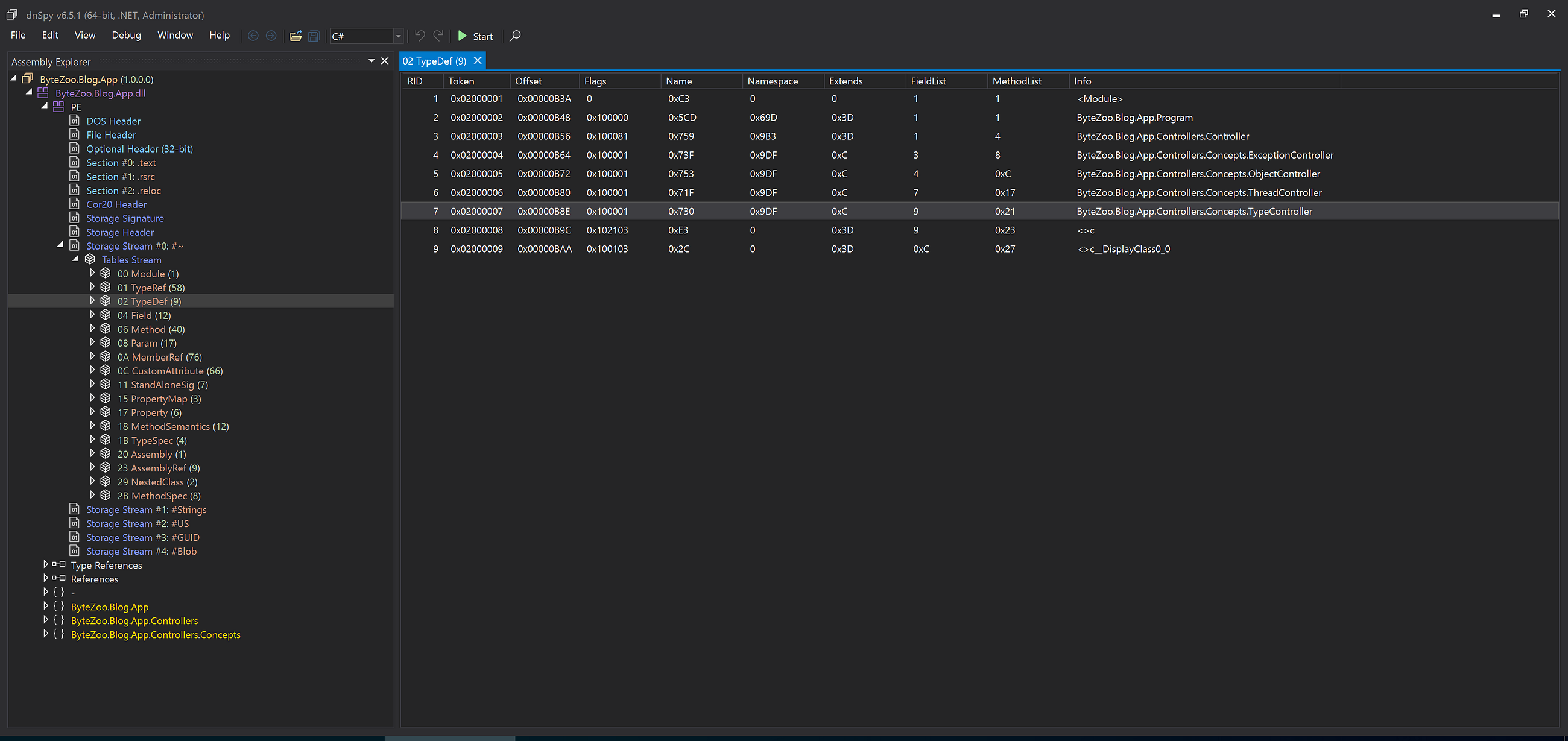Expand the Type References node
The image size is (1568, 741).
[46, 564]
